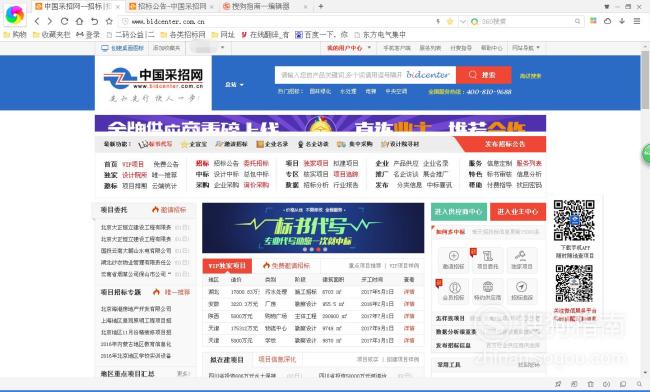Image resolution: width=650 pixels, height=392 pixels.
Task: Open the 招标公告 navigation link
Action: click(x=226, y=163)
